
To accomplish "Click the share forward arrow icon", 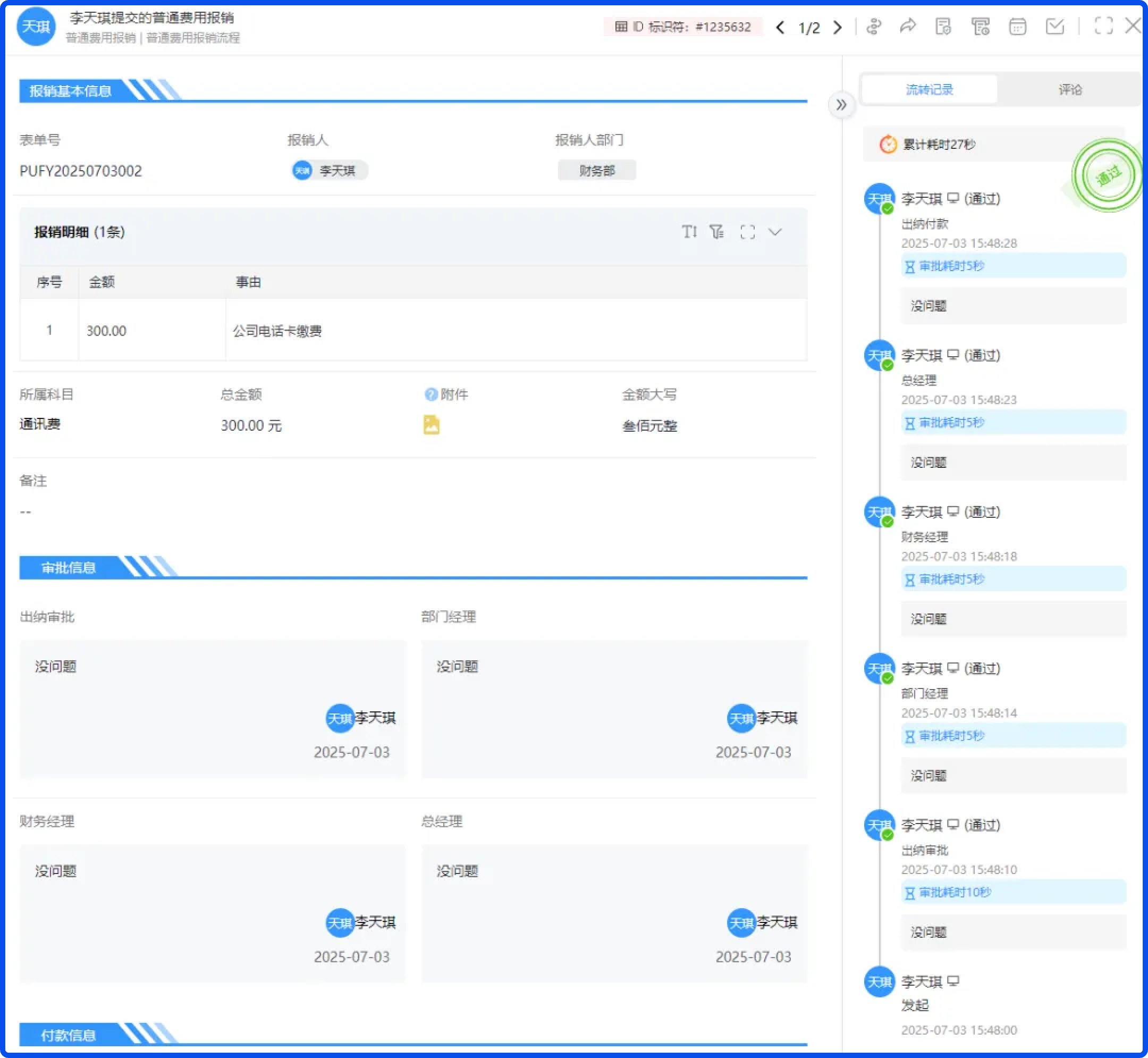I will click(x=908, y=27).
